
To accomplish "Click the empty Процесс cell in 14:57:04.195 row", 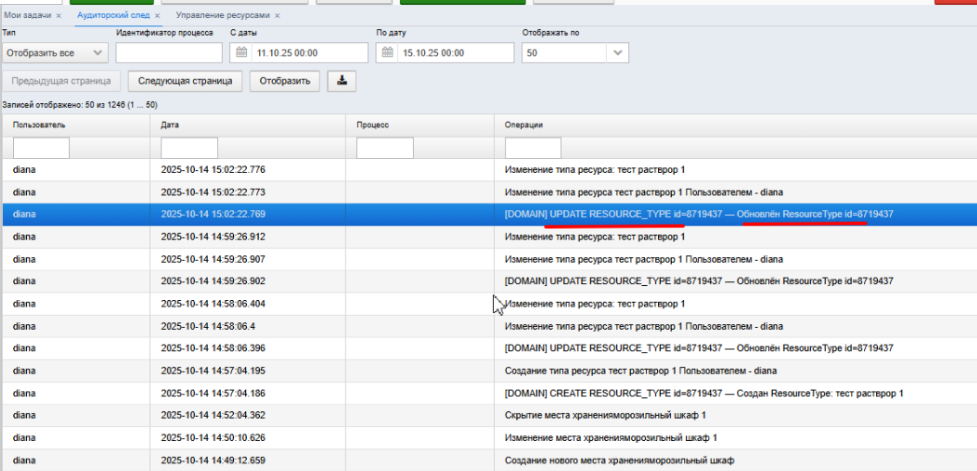I will tap(420, 371).
